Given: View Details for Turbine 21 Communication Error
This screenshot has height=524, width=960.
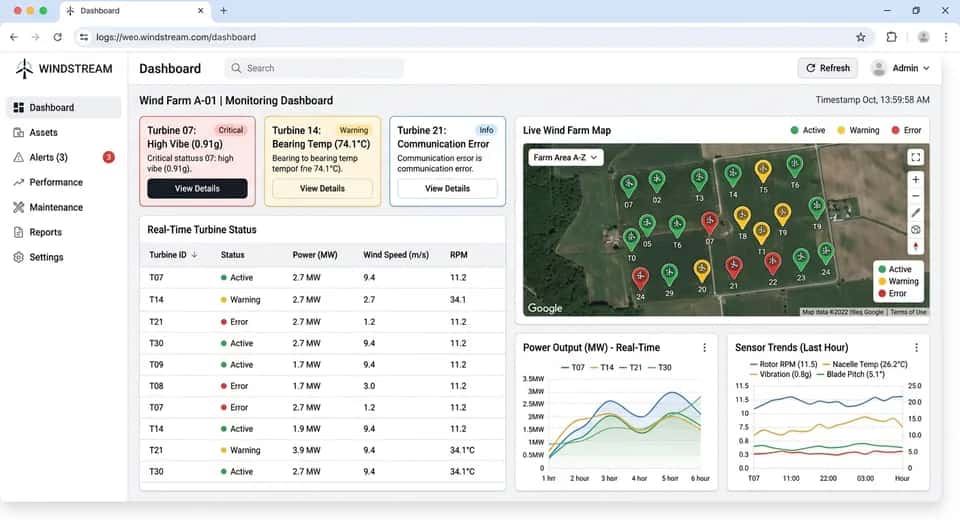Looking at the screenshot, I should coord(448,189).
